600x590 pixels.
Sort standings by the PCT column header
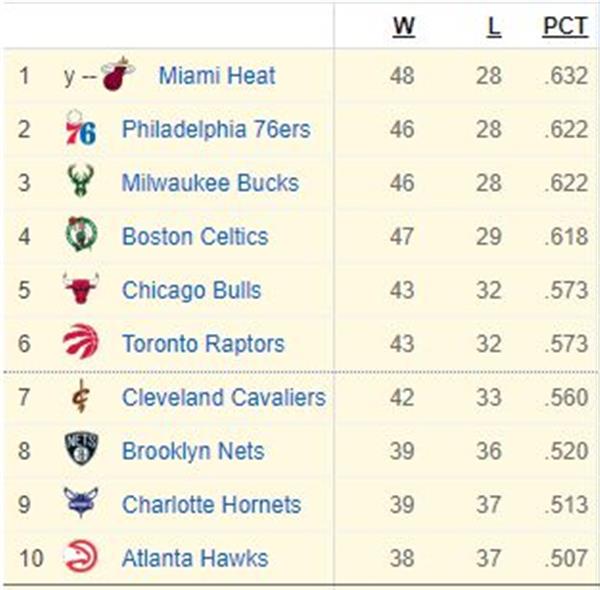click(565, 26)
